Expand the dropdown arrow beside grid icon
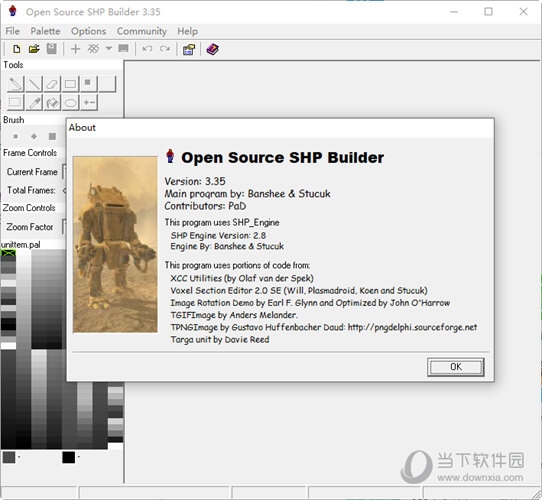 [109, 48]
